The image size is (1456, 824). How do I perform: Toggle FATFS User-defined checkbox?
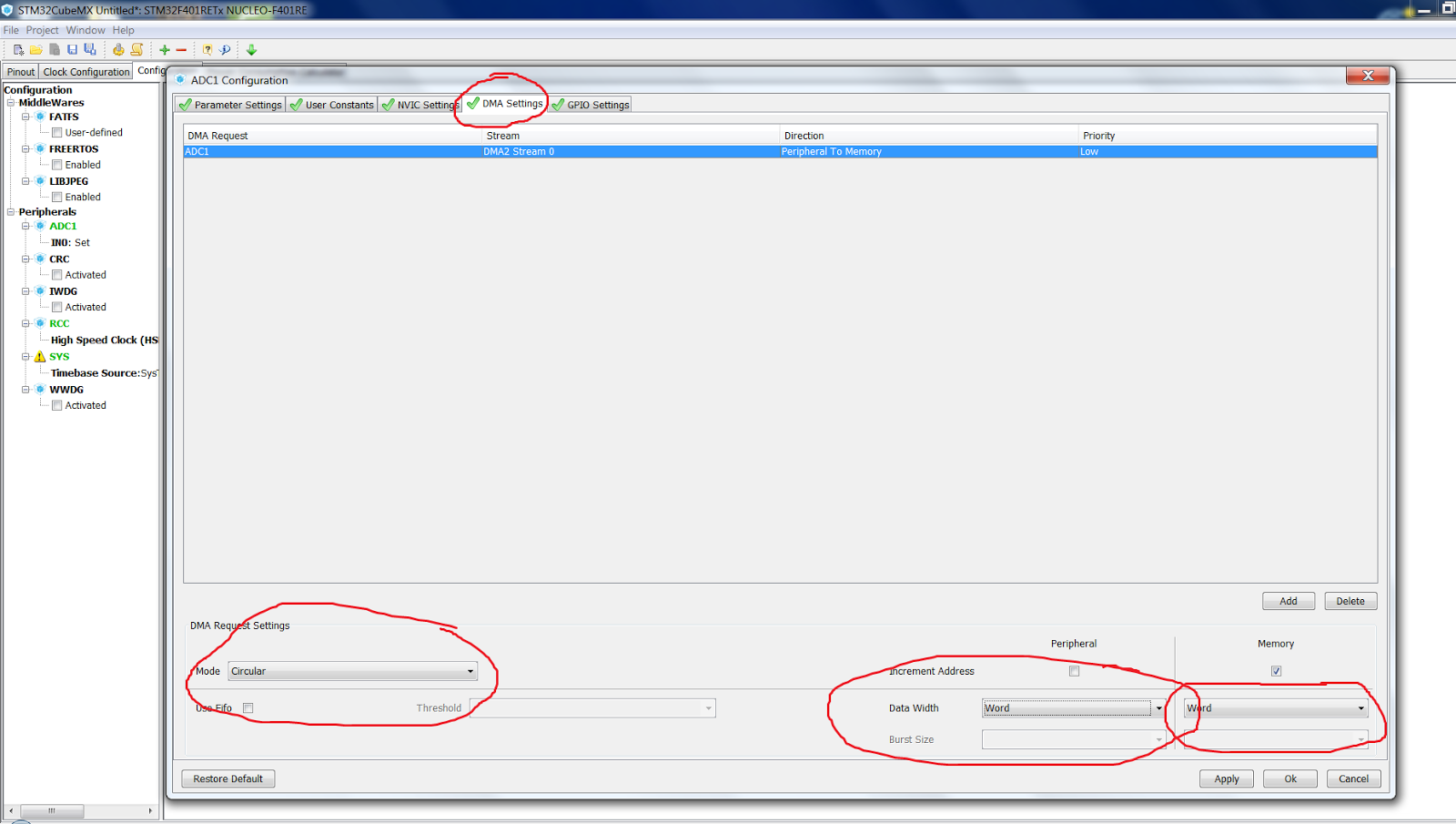pos(57,133)
